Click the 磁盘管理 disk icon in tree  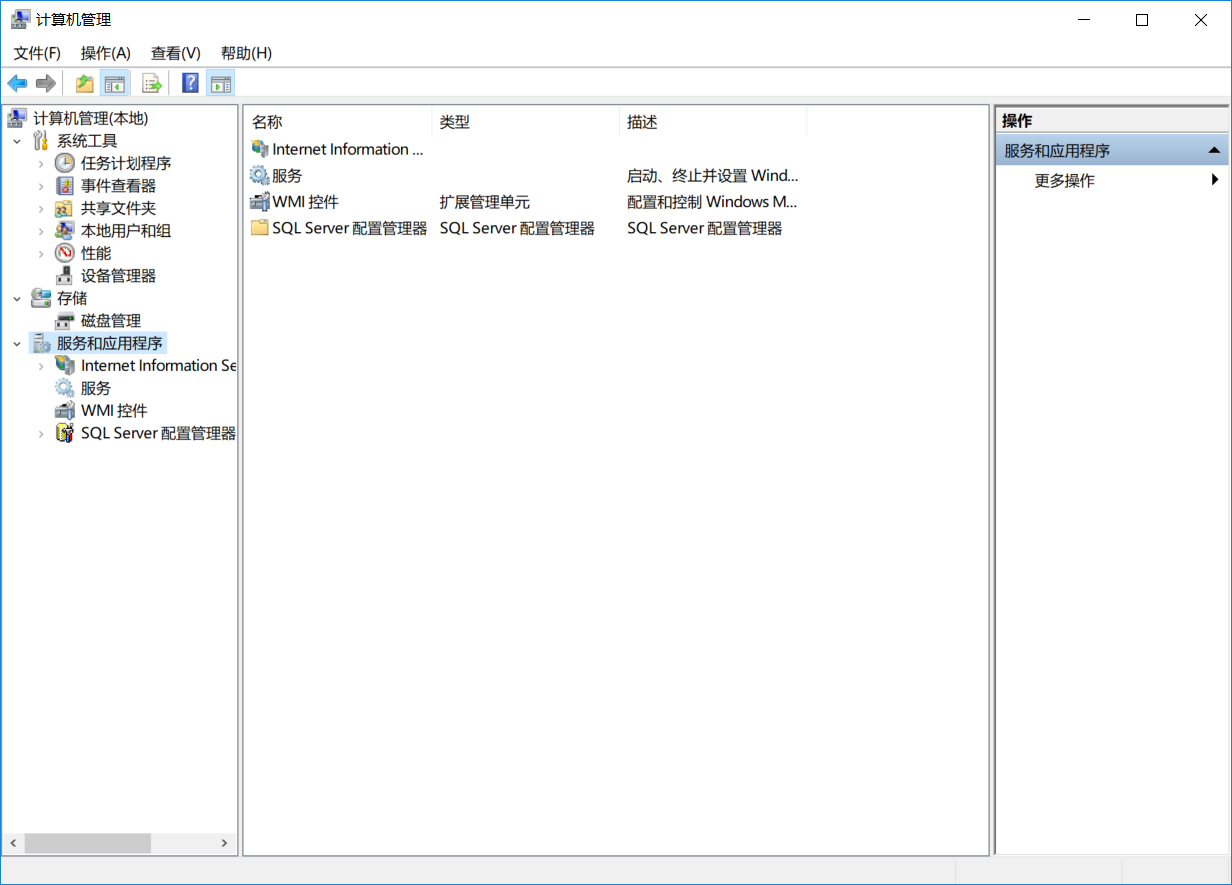pyautogui.click(x=65, y=321)
